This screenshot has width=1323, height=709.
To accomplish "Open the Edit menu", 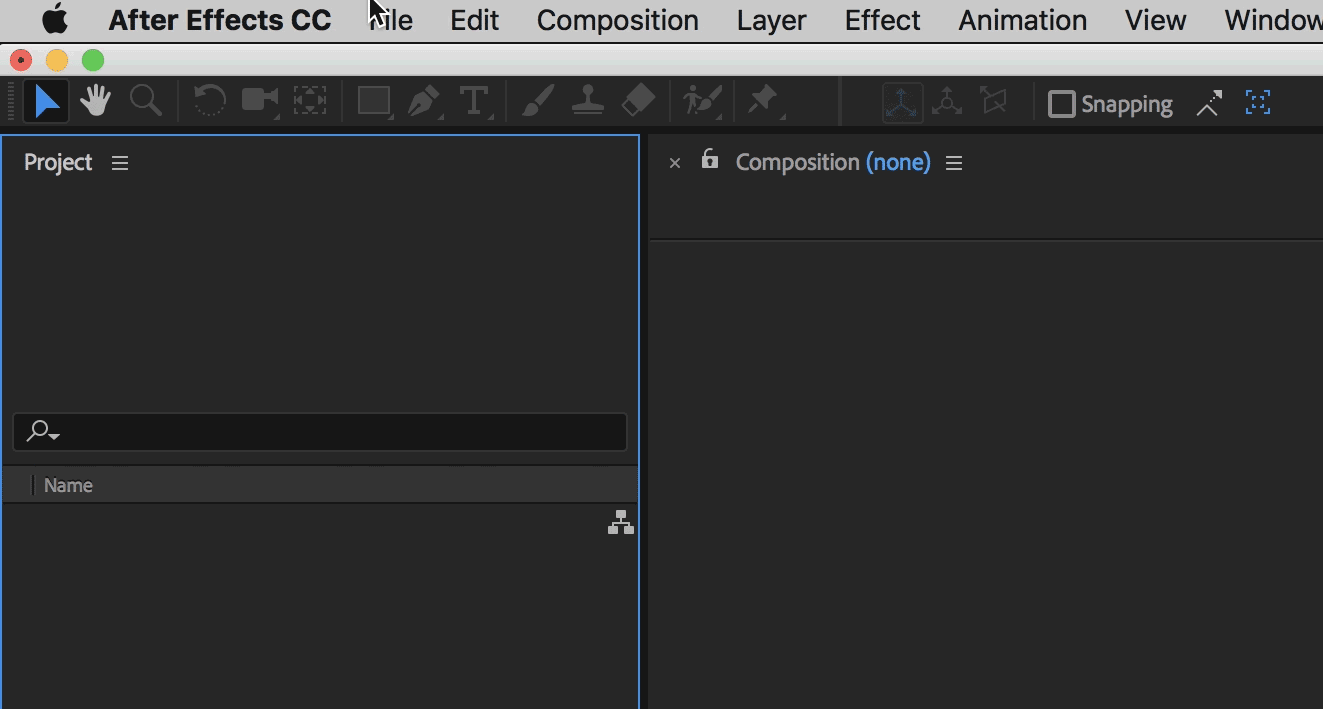I will [474, 20].
